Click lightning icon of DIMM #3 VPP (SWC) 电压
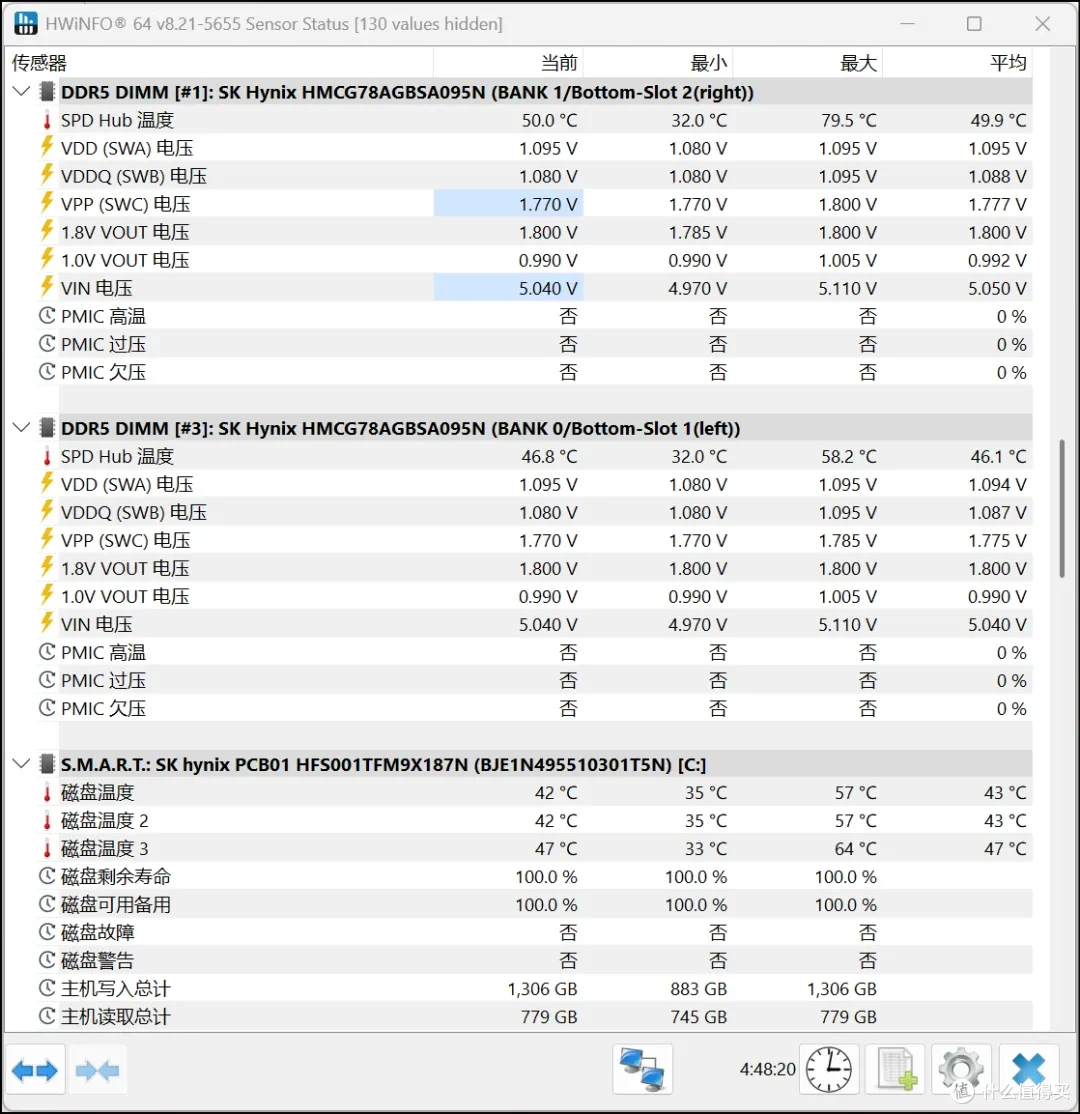 47,539
